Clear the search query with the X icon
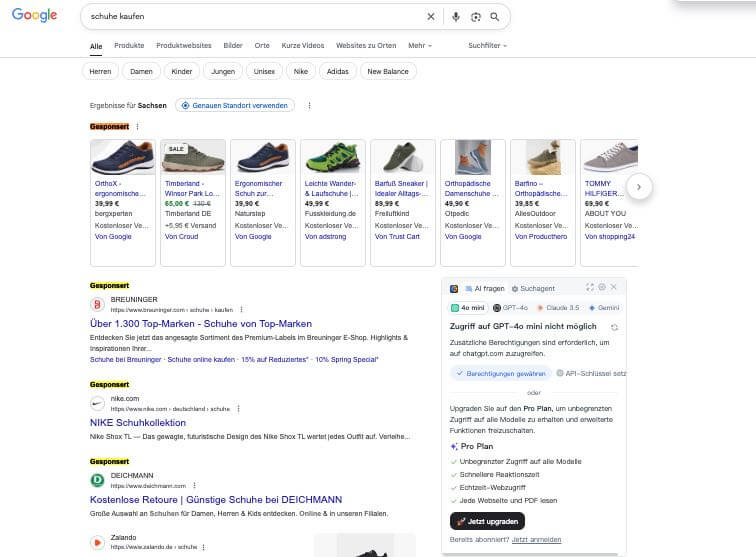756x557 pixels. coord(431,16)
